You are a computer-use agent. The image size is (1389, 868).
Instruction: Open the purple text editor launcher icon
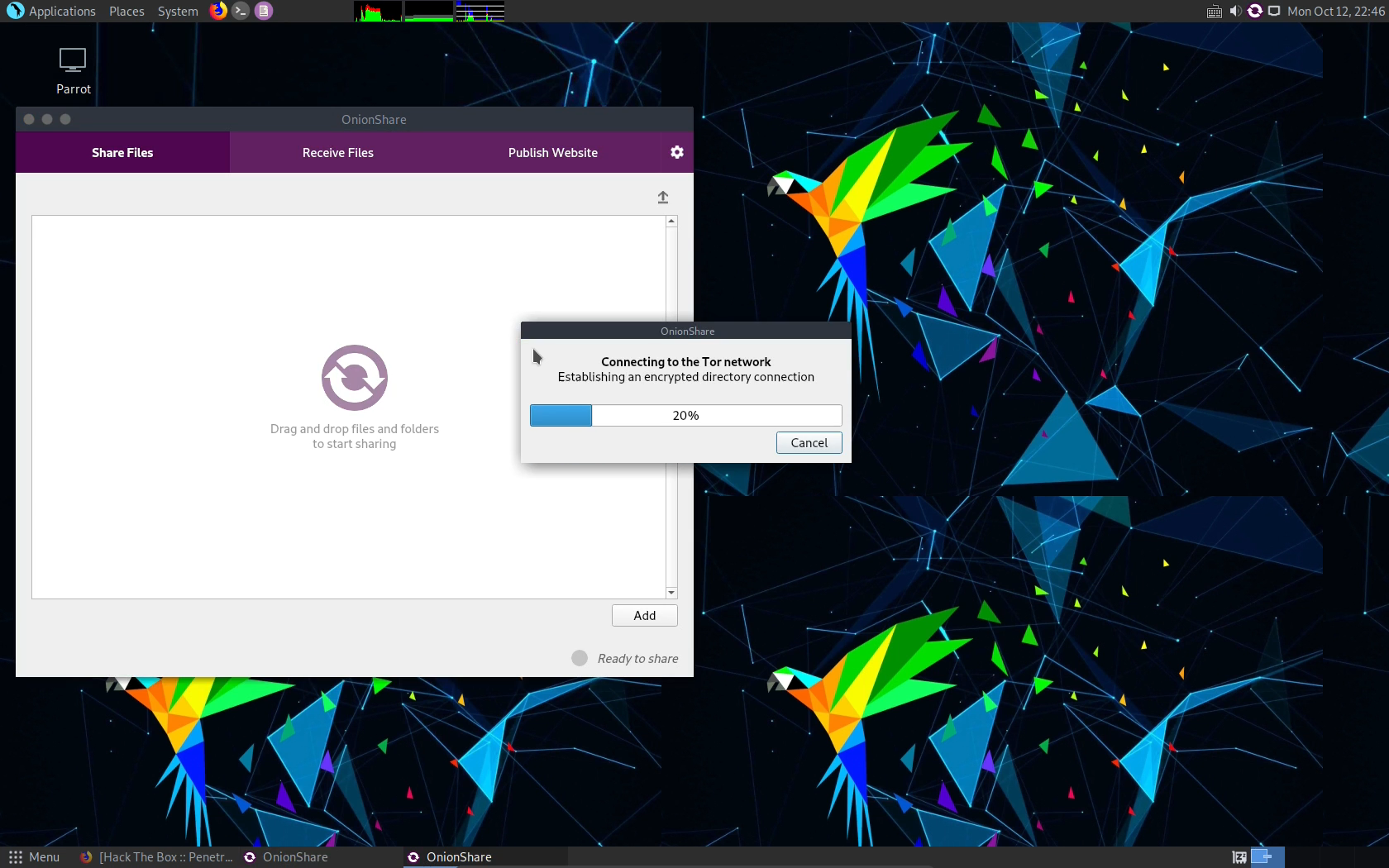pyautogui.click(x=263, y=11)
